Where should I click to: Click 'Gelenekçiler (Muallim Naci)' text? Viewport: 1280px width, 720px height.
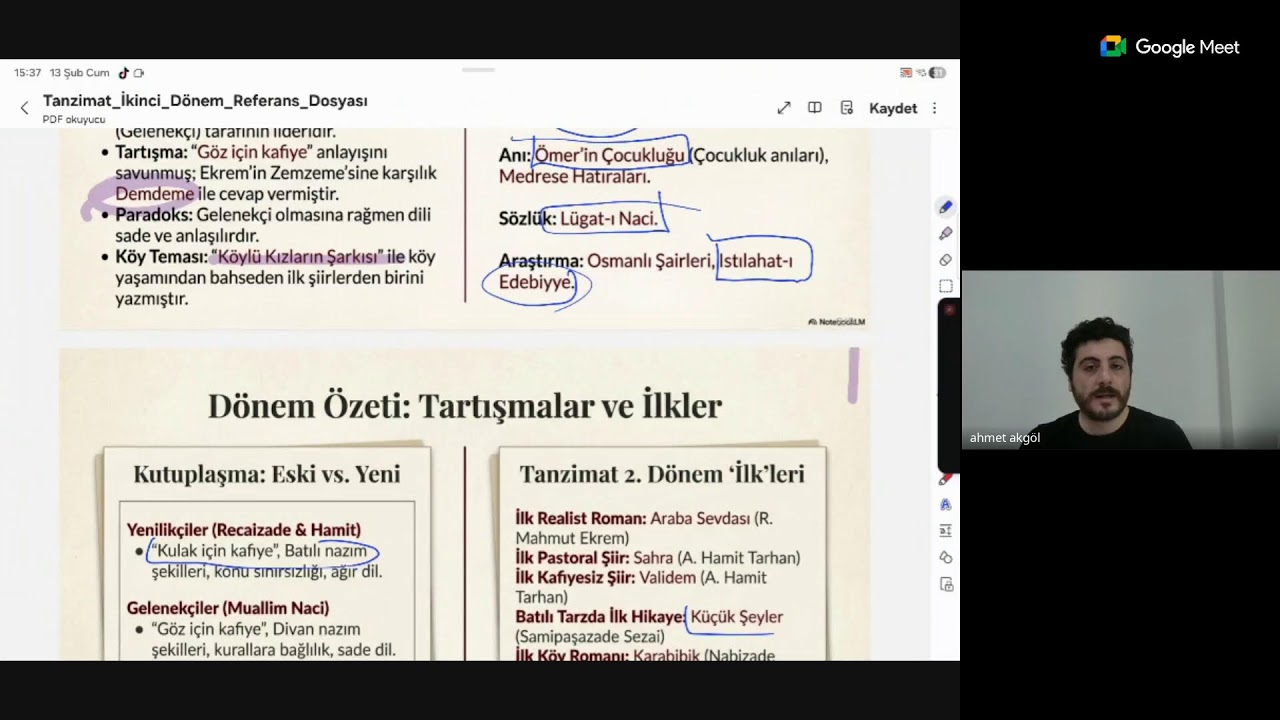228,608
